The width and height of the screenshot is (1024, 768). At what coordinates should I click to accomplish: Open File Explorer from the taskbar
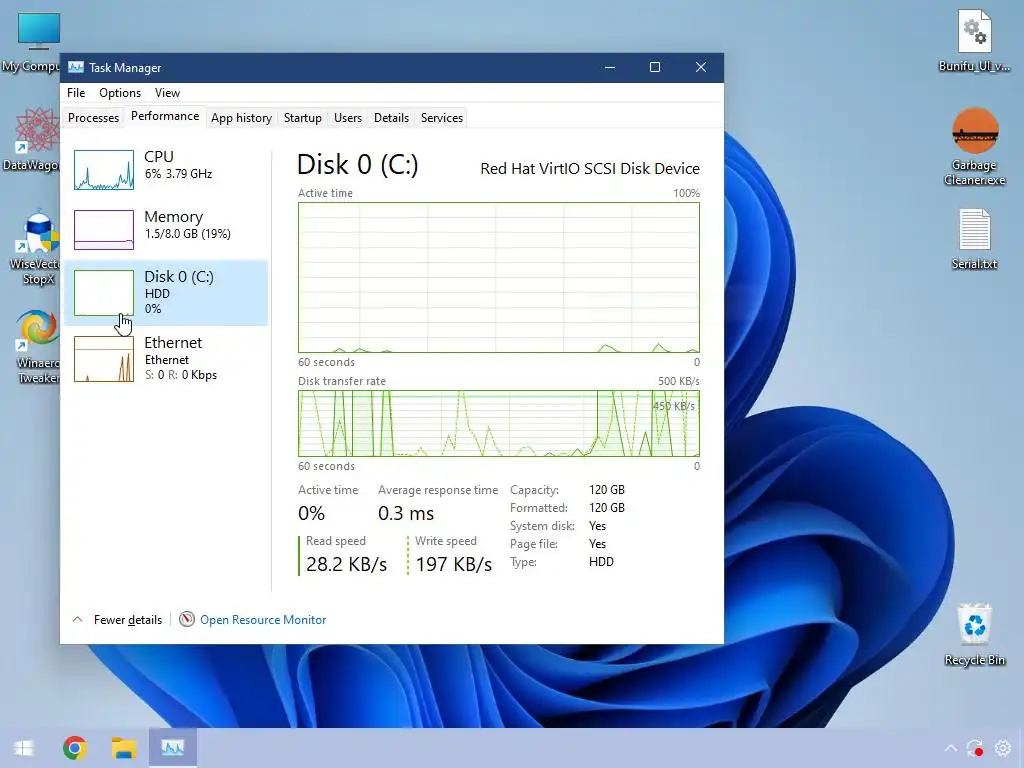click(x=123, y=748)
